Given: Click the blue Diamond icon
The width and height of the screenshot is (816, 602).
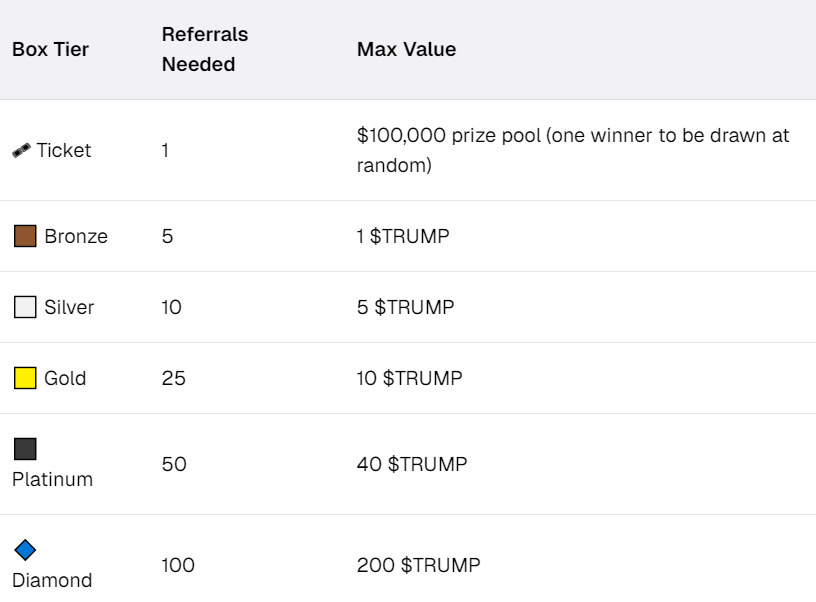Looking at the screenshot, I should [x=25, y=550].
